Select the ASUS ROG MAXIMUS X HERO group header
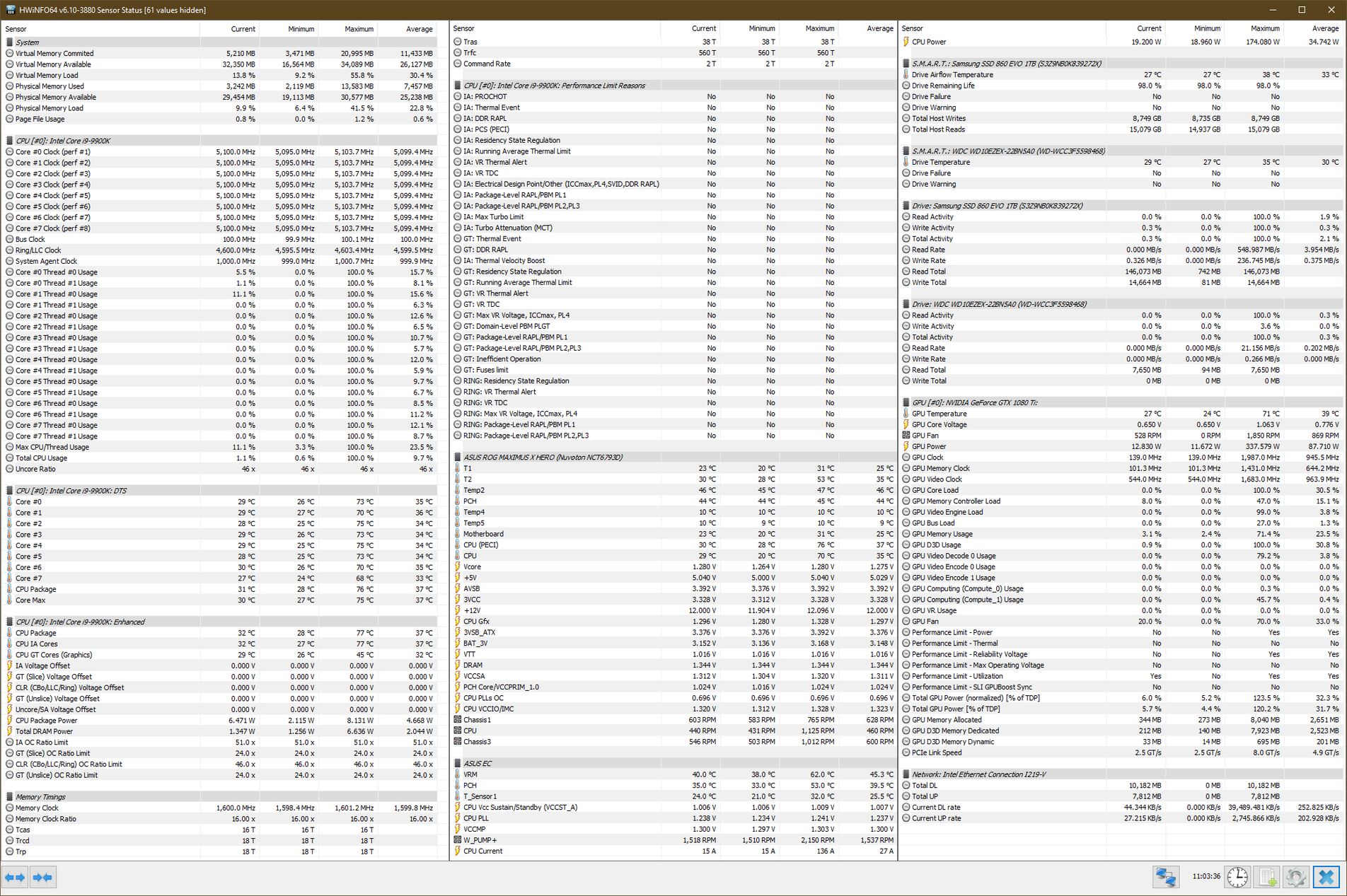This screenshot has height=896, width=1347. coord(673,458)
